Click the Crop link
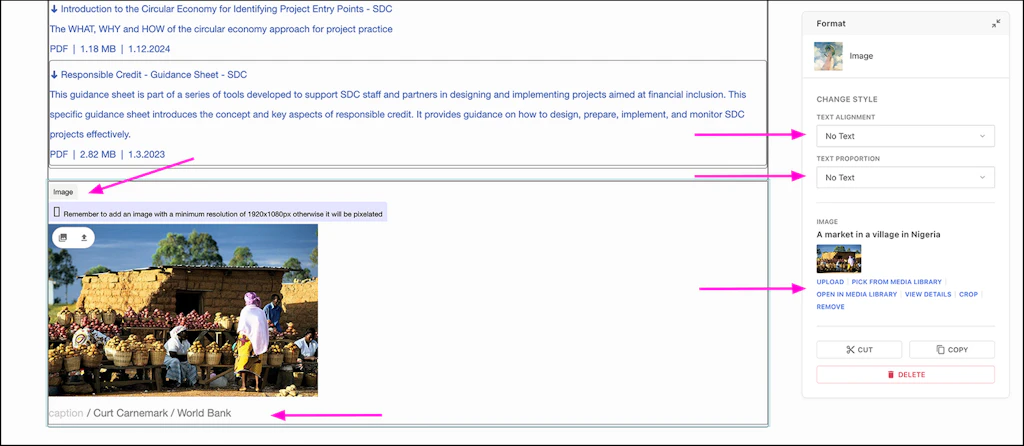 (968, 295)
